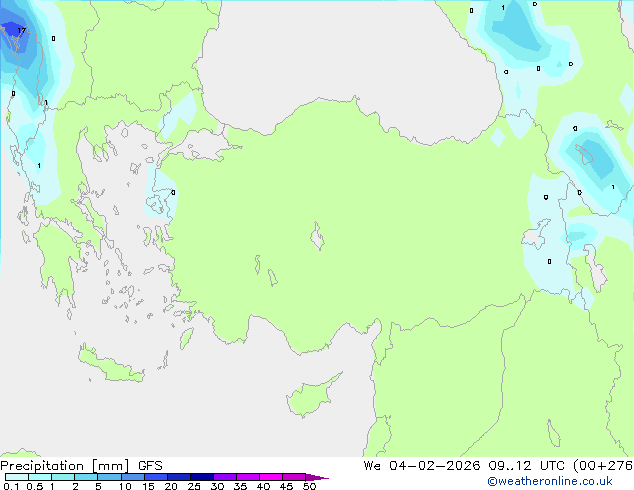Screen dimensions: 634x490
Task: Click the '0.5' legend scale label
Action: click(x=34, y=486)
